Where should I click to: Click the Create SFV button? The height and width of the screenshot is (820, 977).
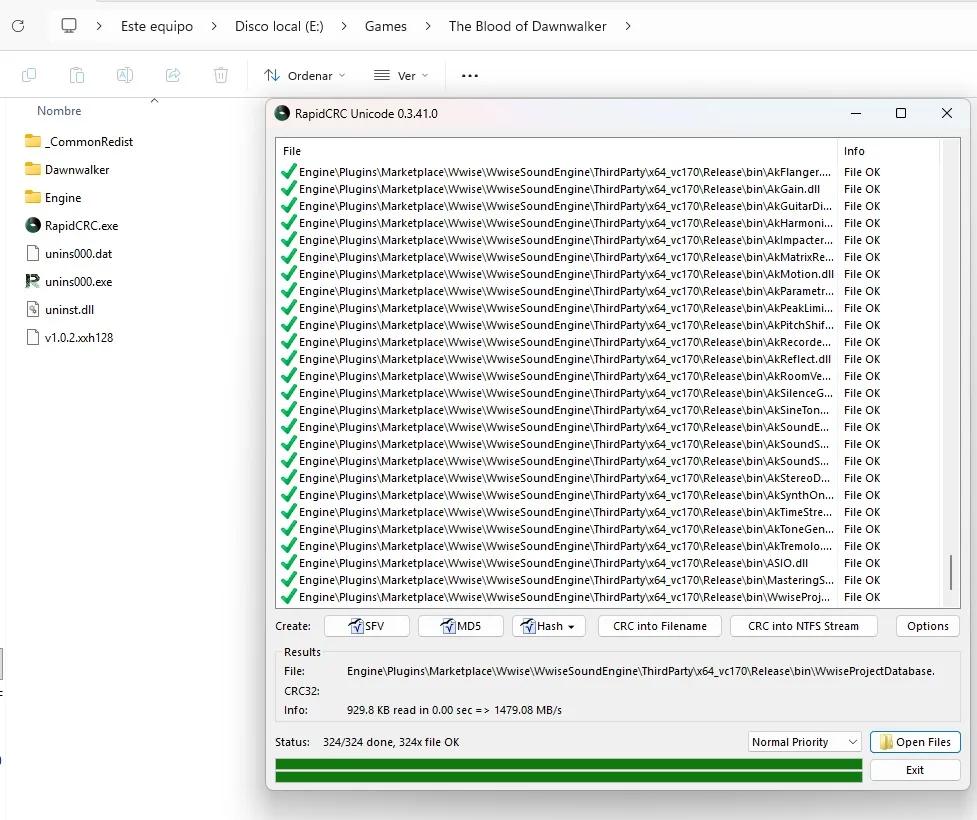367,626
